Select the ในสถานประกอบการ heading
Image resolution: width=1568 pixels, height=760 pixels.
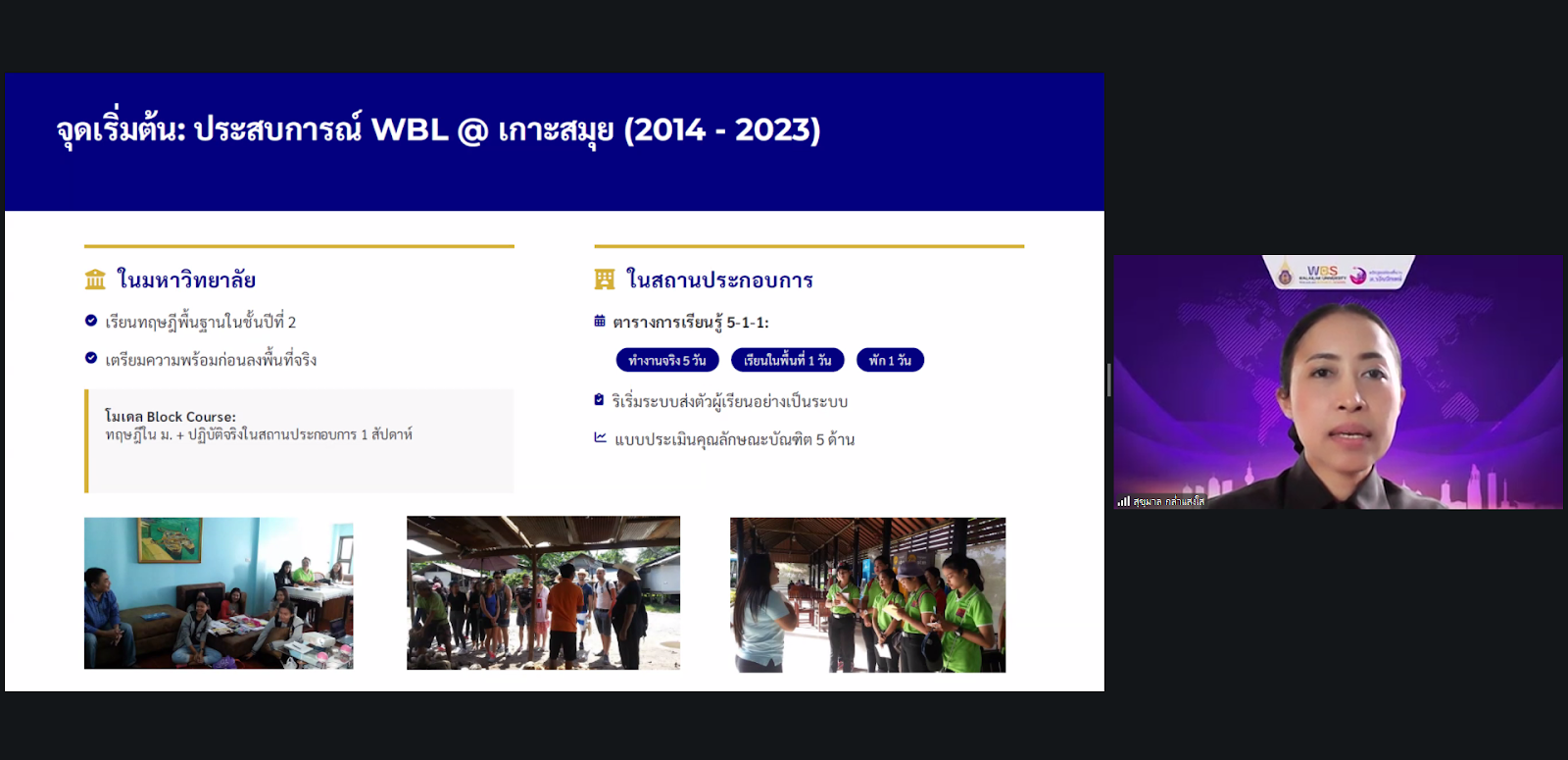point(720,279)
